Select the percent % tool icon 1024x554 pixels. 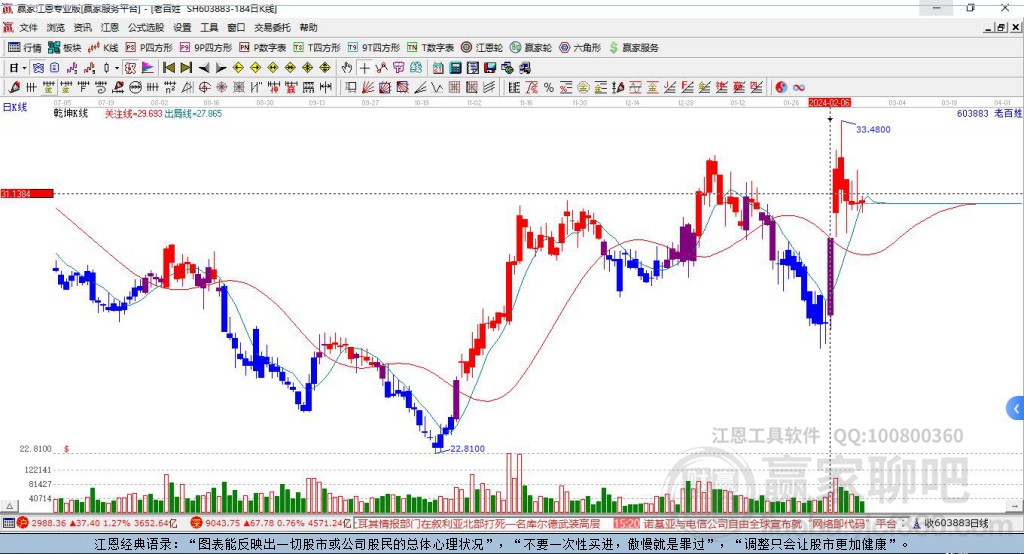[549, 87]
